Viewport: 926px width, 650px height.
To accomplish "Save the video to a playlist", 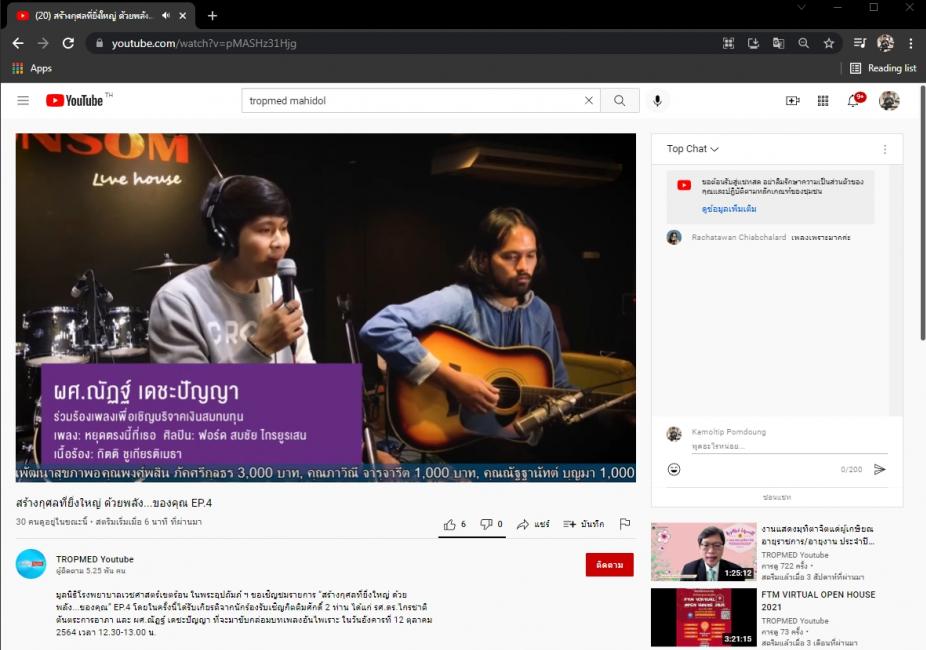I will click(x=583, y=524).
